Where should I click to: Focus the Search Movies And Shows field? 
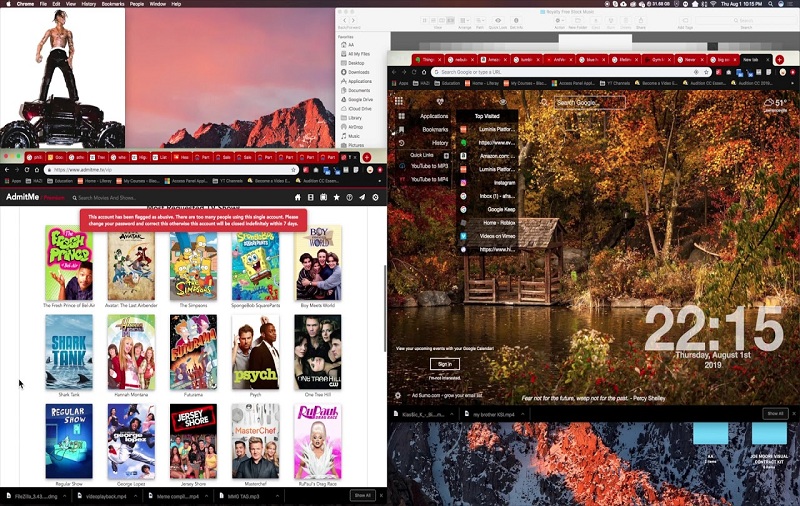(107, 198)
